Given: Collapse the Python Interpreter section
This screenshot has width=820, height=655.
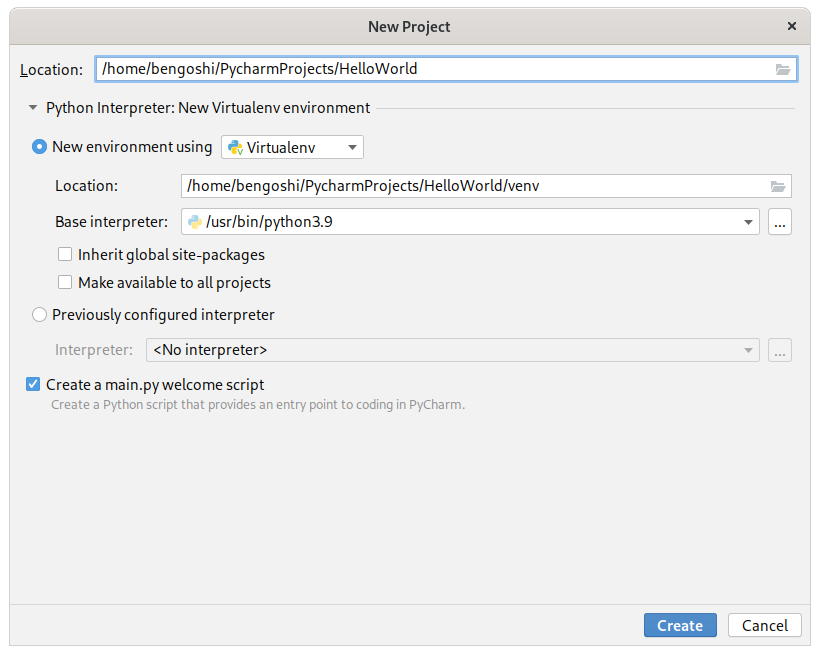Looking at the screenshot, I should click(x=31, y=107).
